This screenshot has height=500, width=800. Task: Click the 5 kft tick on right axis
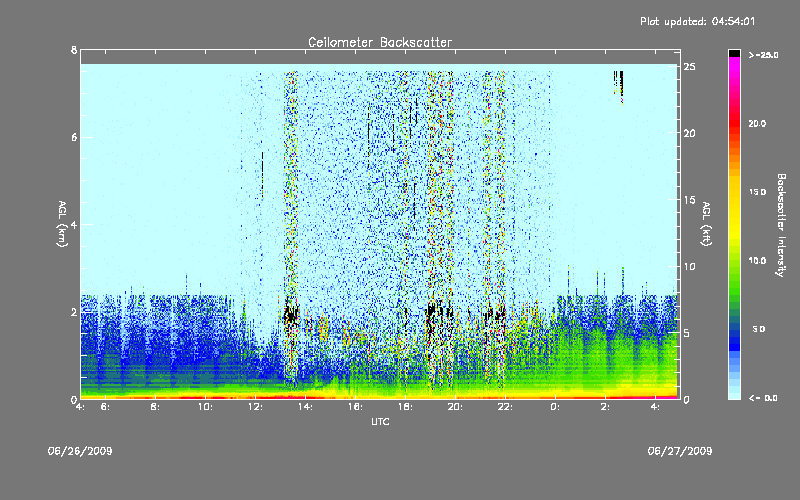[x=687, y=333]
